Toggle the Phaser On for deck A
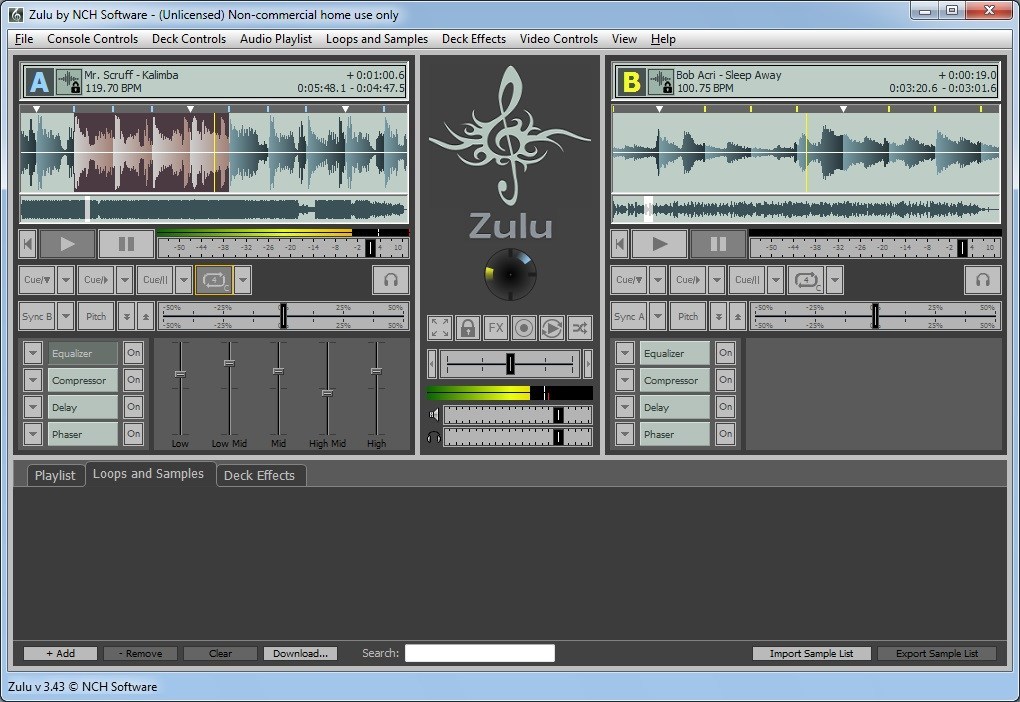 (132, 433)
